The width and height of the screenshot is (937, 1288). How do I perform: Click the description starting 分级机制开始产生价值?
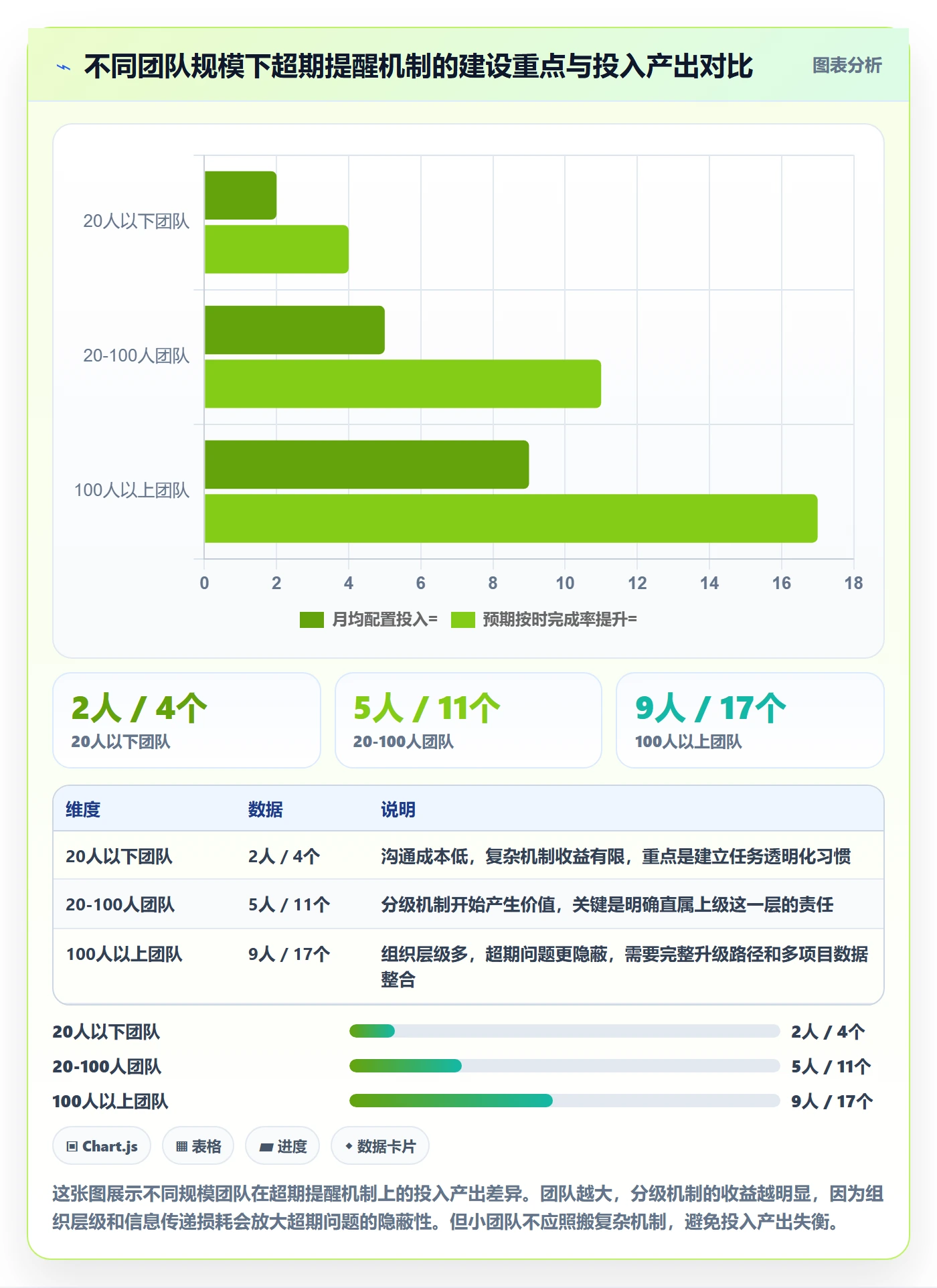607,904
